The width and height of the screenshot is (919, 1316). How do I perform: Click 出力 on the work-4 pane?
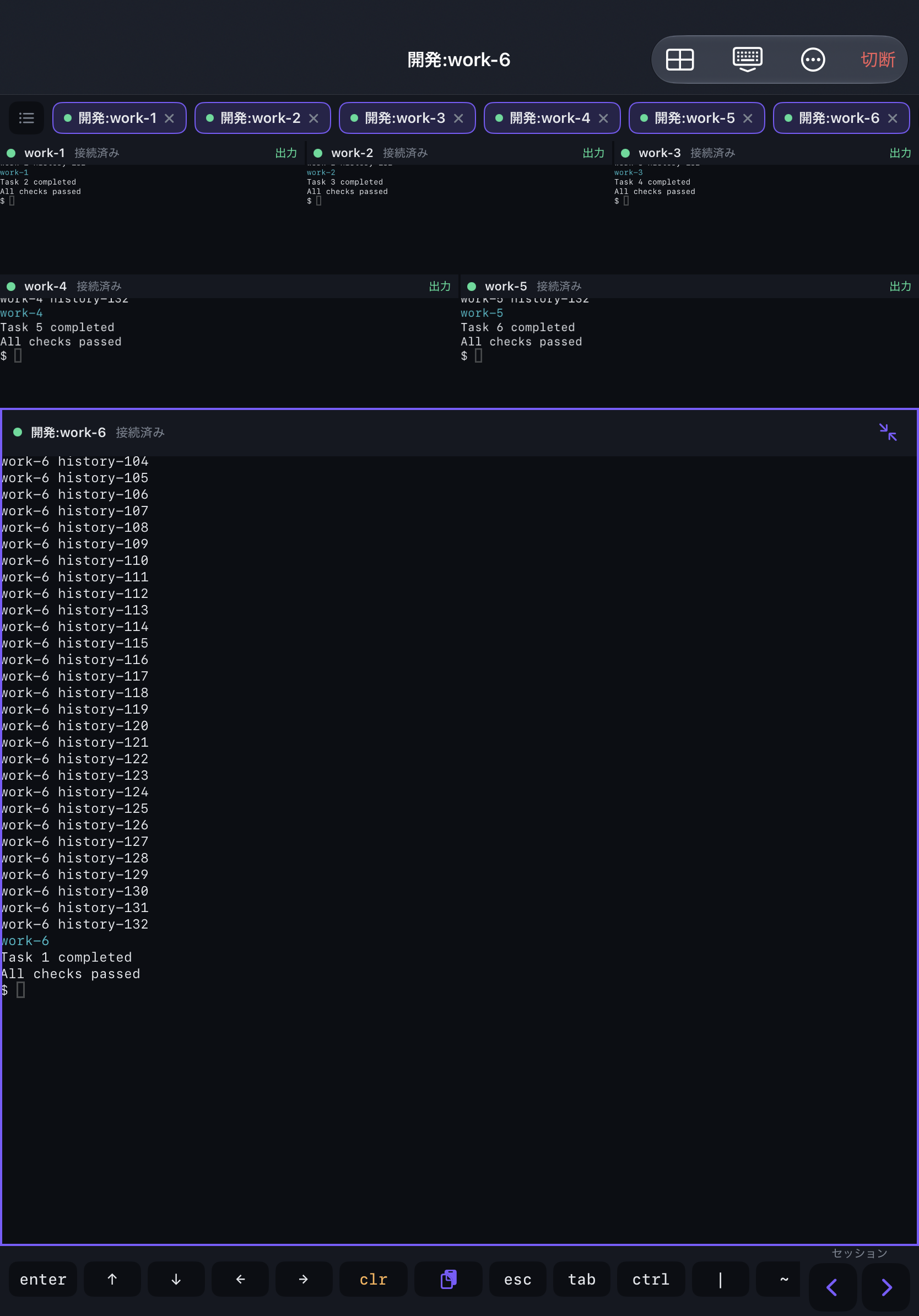[440, 286]
